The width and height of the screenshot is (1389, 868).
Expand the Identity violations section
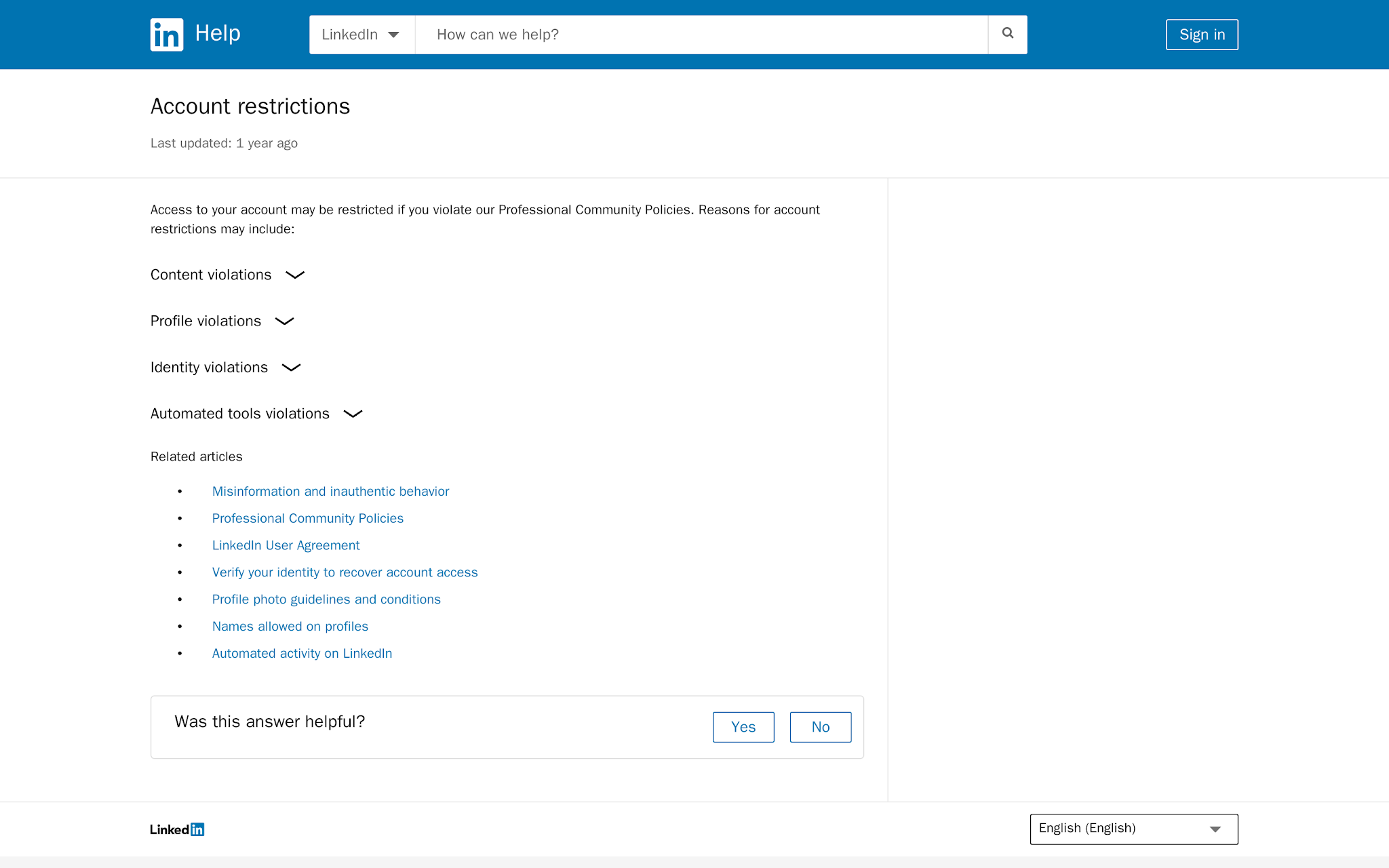pos(226,368)
